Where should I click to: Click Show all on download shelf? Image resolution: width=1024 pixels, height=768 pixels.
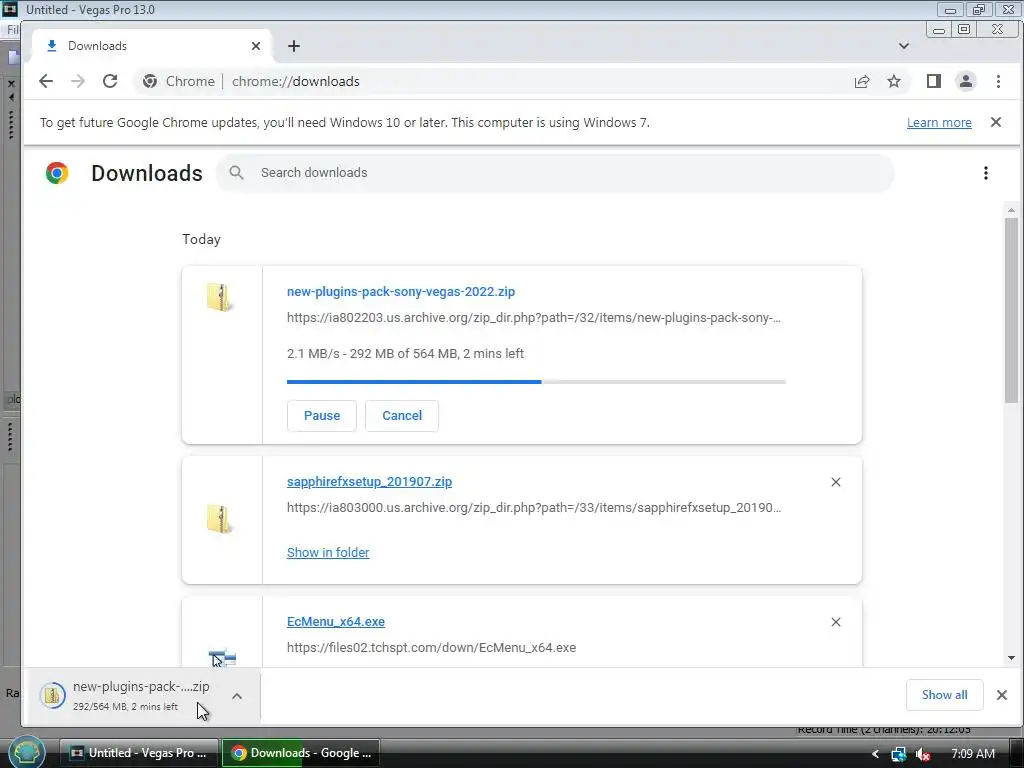[944, 695]
